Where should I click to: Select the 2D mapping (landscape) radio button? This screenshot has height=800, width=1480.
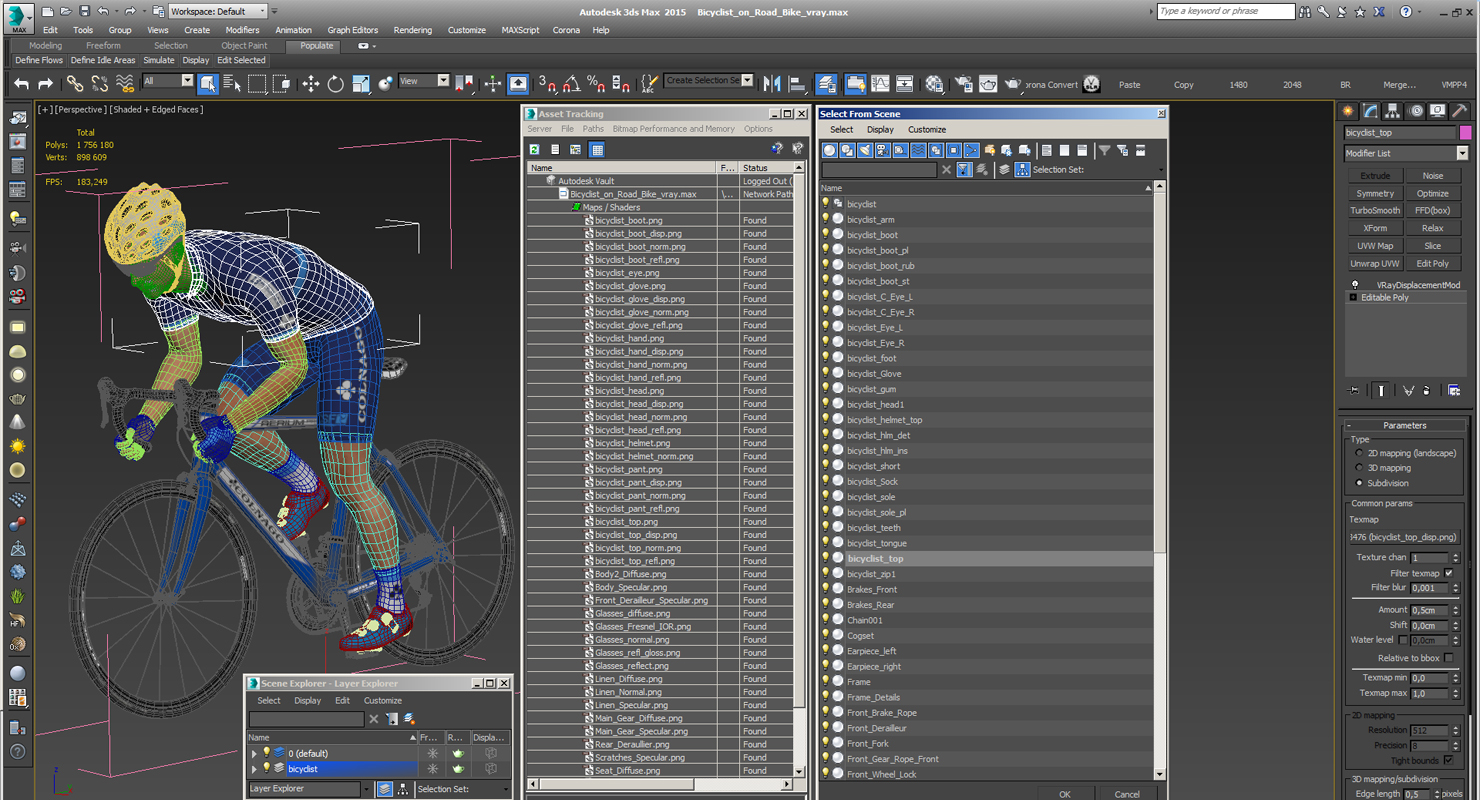pos(1359,453)
